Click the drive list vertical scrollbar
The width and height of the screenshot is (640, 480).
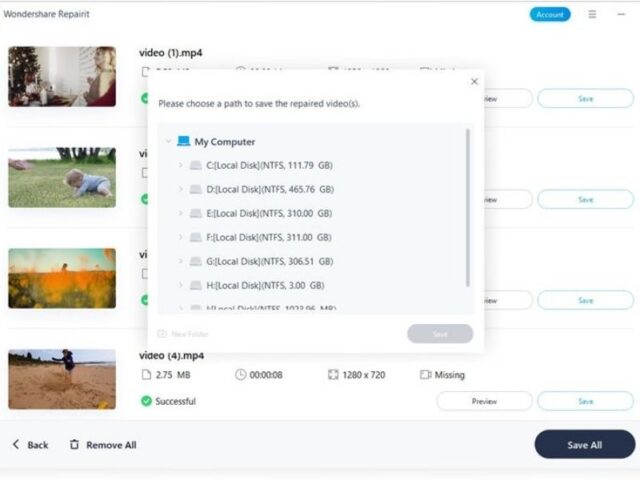tap(468, 208)
